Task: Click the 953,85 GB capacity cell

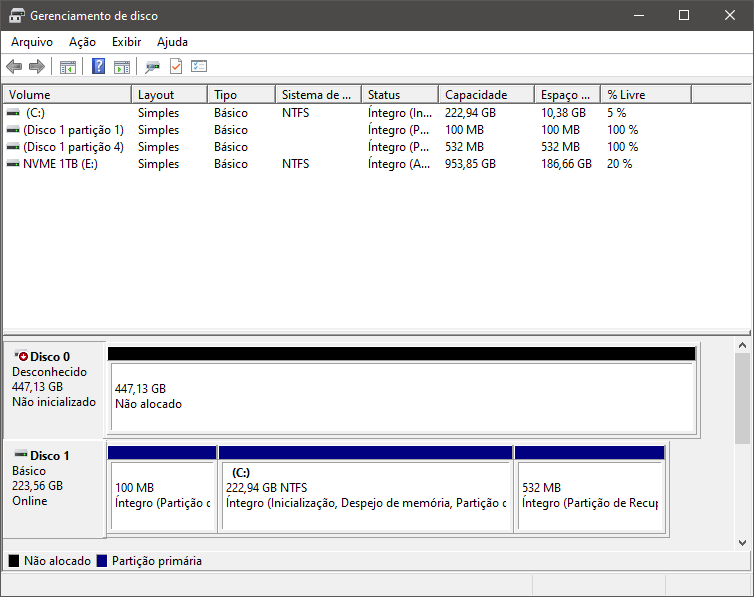Action: tap(470, 164)
